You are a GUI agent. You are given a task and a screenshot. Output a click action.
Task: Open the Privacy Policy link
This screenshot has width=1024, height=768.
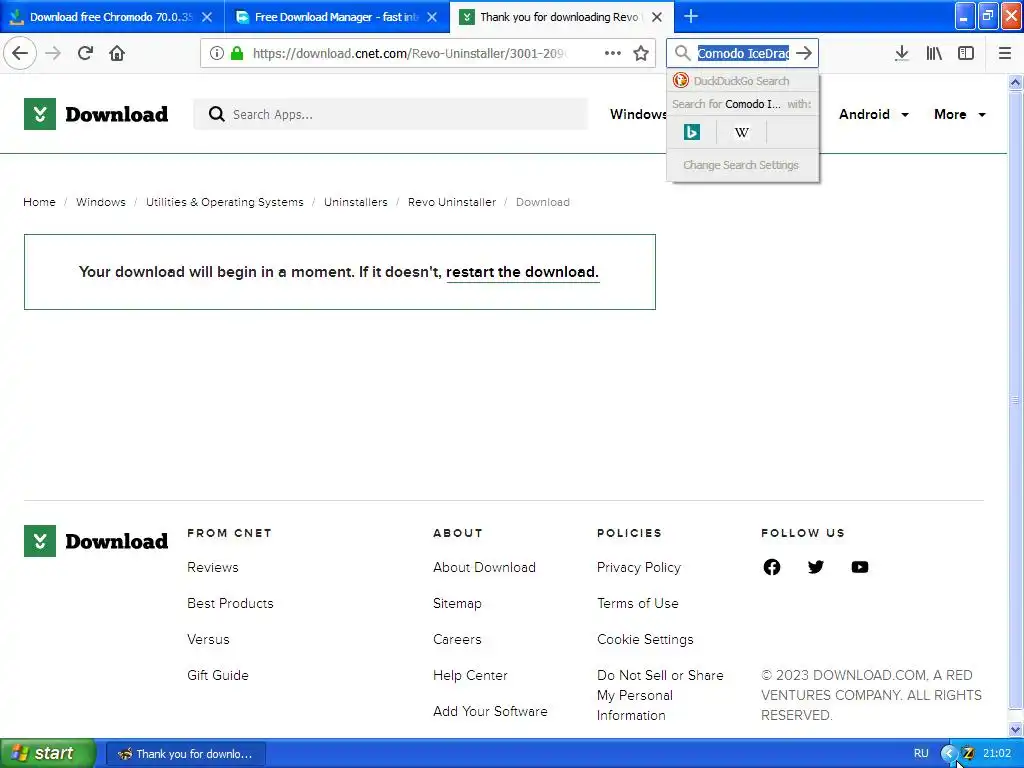[x=639, y=568]
